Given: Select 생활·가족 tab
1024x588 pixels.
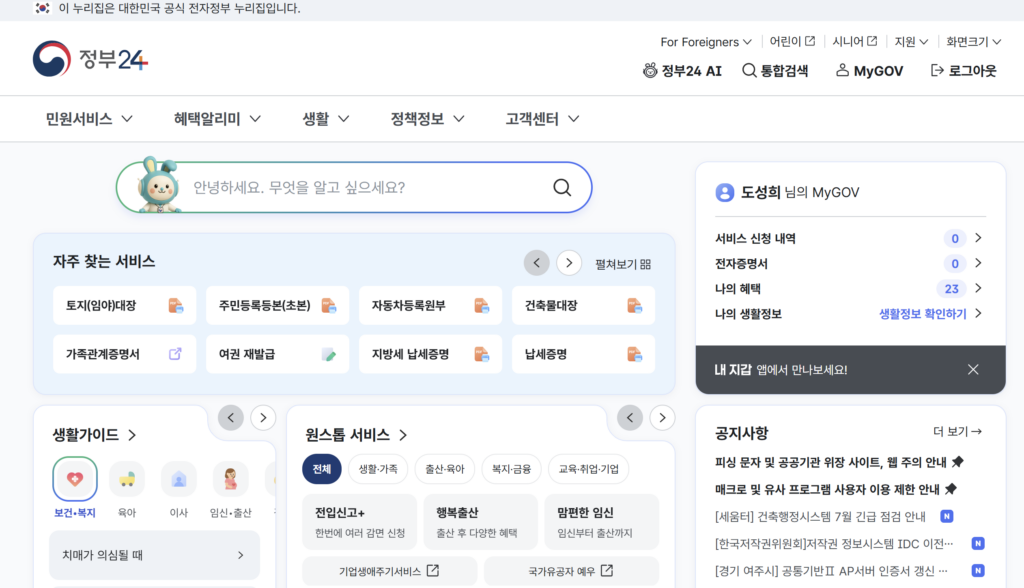Looking at the screenshot, I should [378, 469].
